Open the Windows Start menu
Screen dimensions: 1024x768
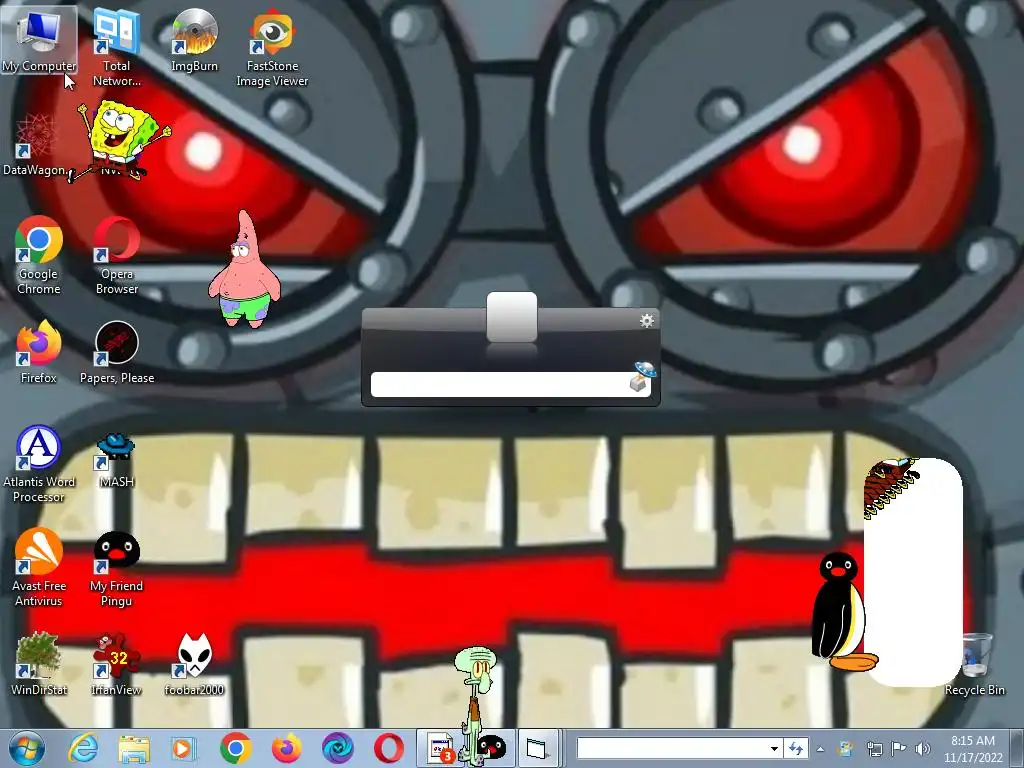pos(26,748)
